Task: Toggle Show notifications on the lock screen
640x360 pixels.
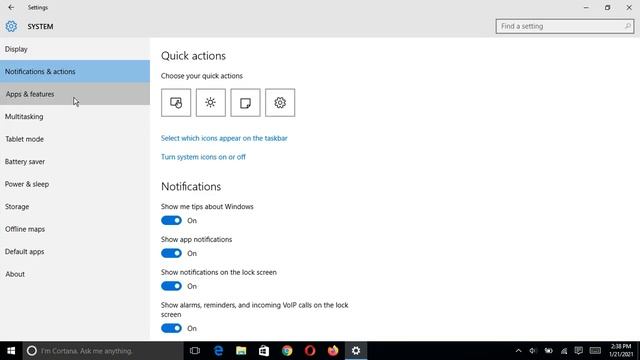Action: [171, 286]
